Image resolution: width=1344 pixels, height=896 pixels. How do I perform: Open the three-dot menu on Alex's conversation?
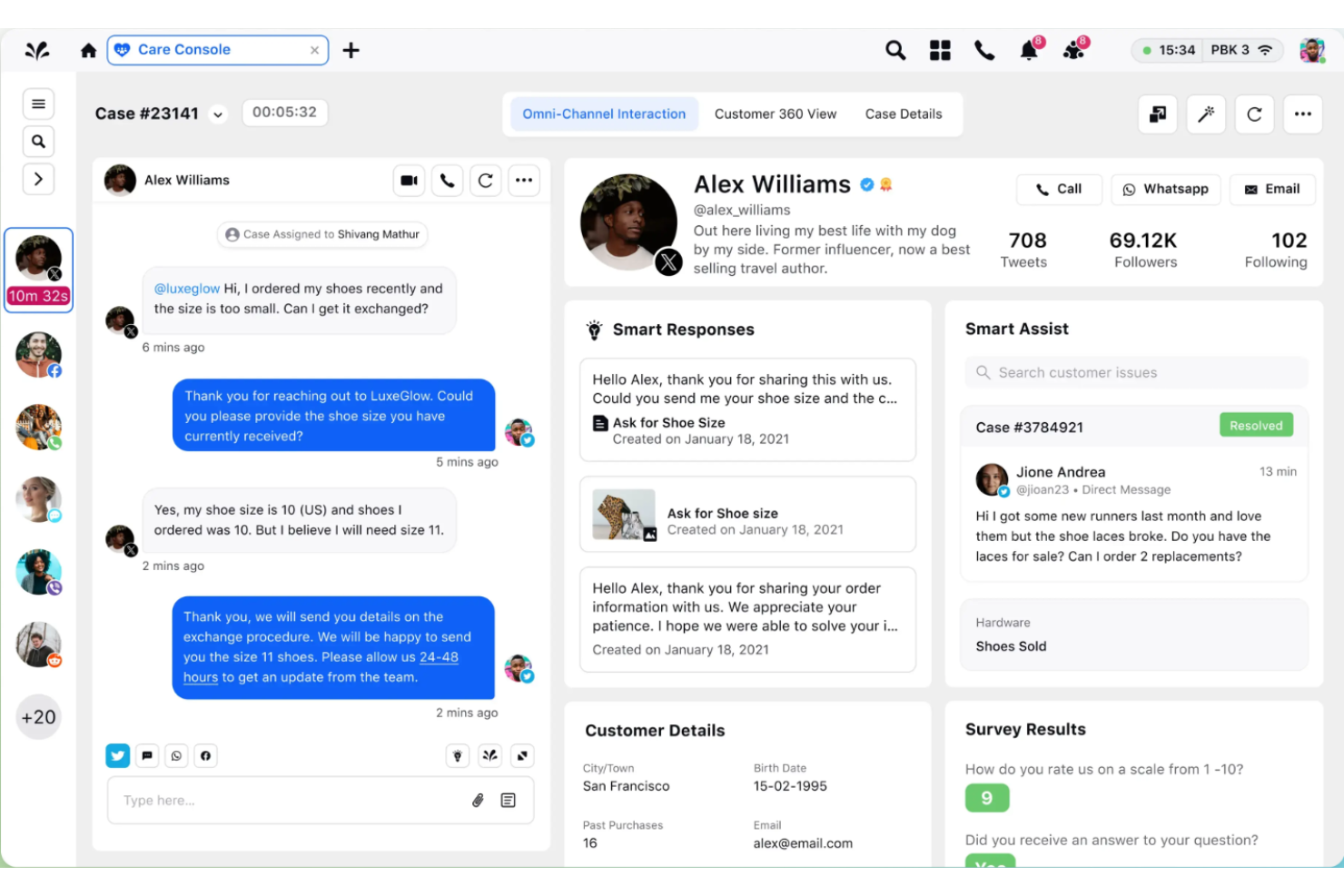pyautogui.click(x=524, y=180)
